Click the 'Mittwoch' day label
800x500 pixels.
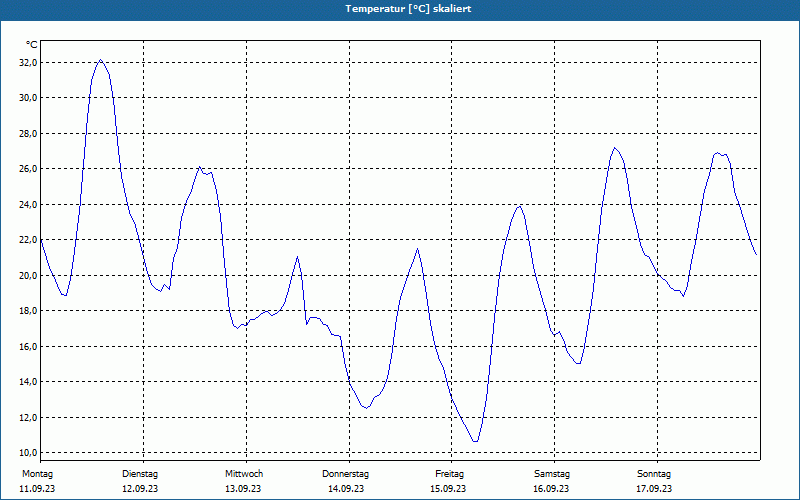point(244,474)
